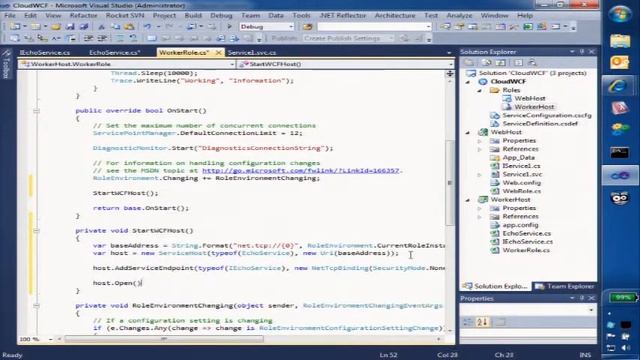Image resolution: width=640 pixels, height=360 pixels.
Task: Click the Find in Files icon beside Debug
Action: [x=308, y=27]
